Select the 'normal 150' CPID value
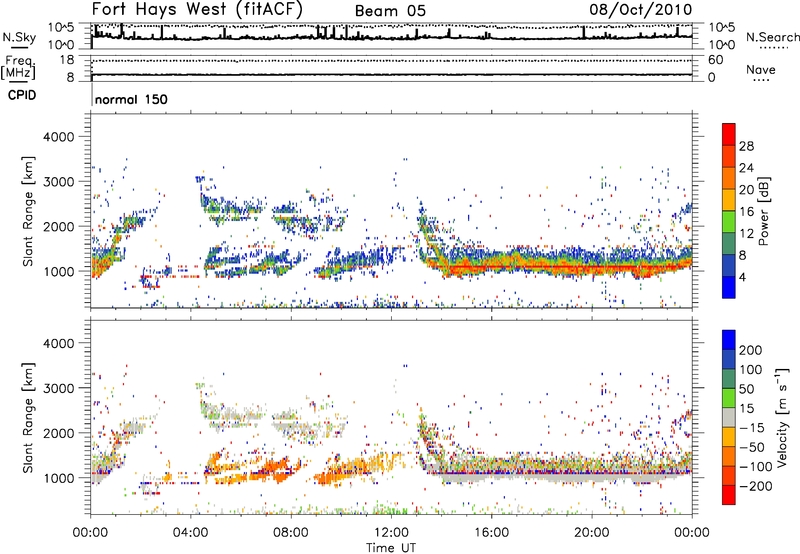The image size is (800, 554). point(131,99)
